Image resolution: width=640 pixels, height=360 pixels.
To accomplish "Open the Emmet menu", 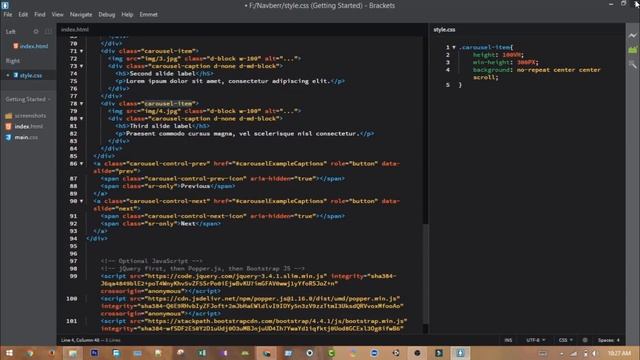I will click(148, 14).
